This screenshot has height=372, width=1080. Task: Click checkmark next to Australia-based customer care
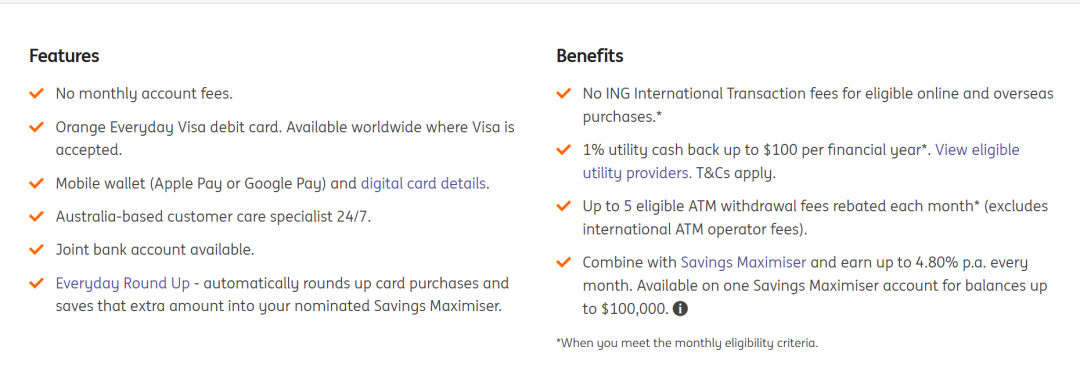tap(37, 216)
